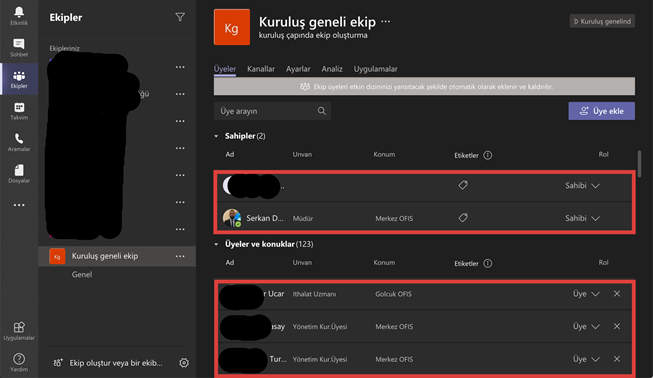Select Kuruluş geneli ekip team in list

pos(117,256)
